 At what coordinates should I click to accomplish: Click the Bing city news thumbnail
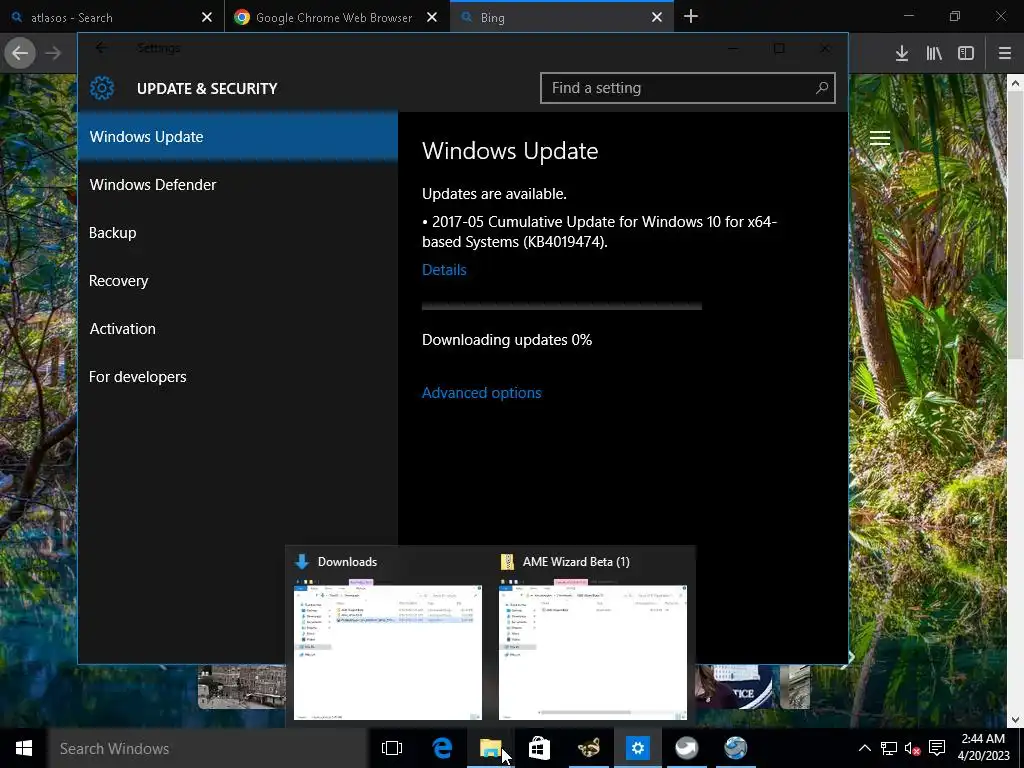(242, 687)
